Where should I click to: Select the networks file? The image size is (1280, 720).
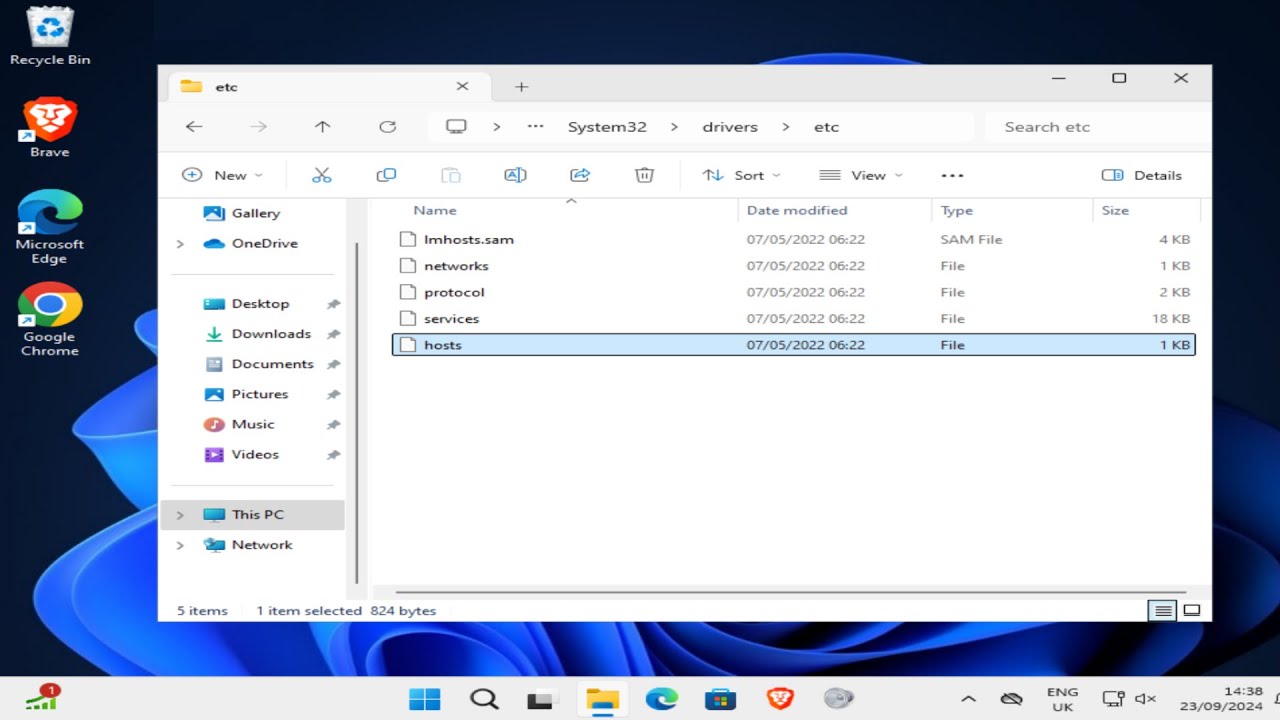click(x=794, y=266)
